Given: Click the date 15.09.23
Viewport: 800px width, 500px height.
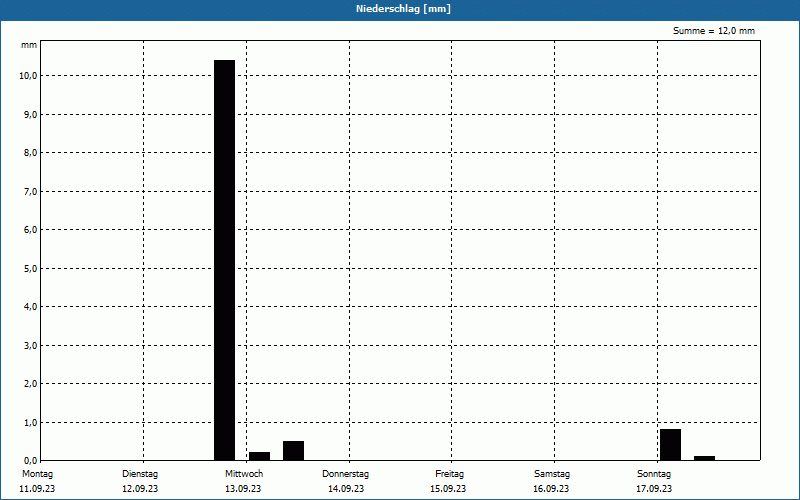Looking at the screenshot, I should [448, 489].
